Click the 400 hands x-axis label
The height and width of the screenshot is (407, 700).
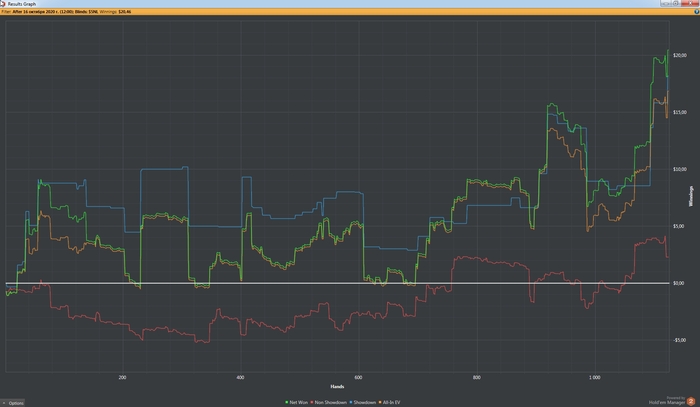coord(240,378)
